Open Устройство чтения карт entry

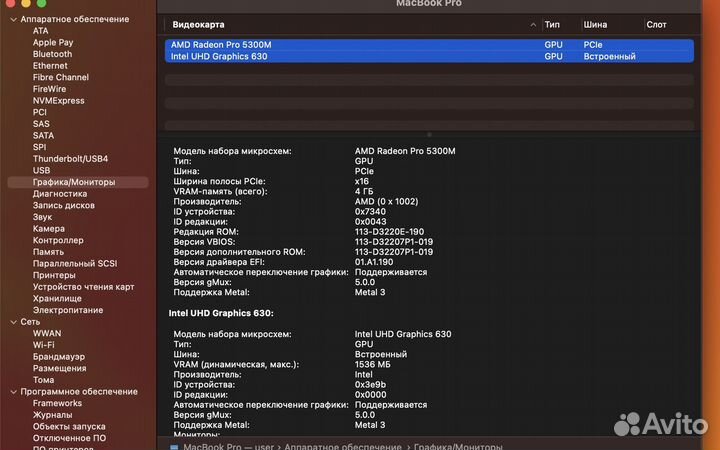coord(84,287)
